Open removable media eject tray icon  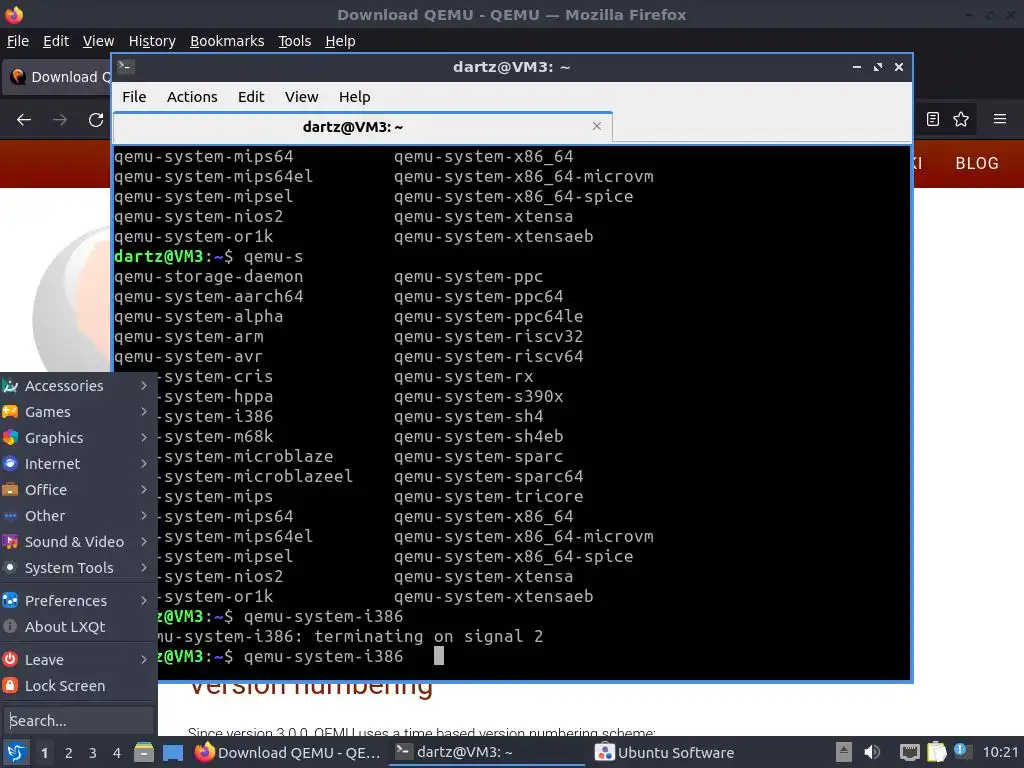(x=844, y=752)
